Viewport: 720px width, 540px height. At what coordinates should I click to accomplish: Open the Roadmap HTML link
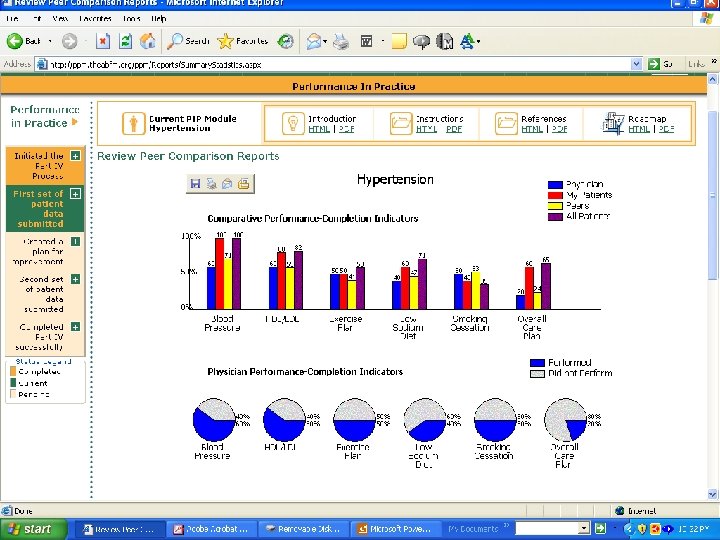point(639,129)
